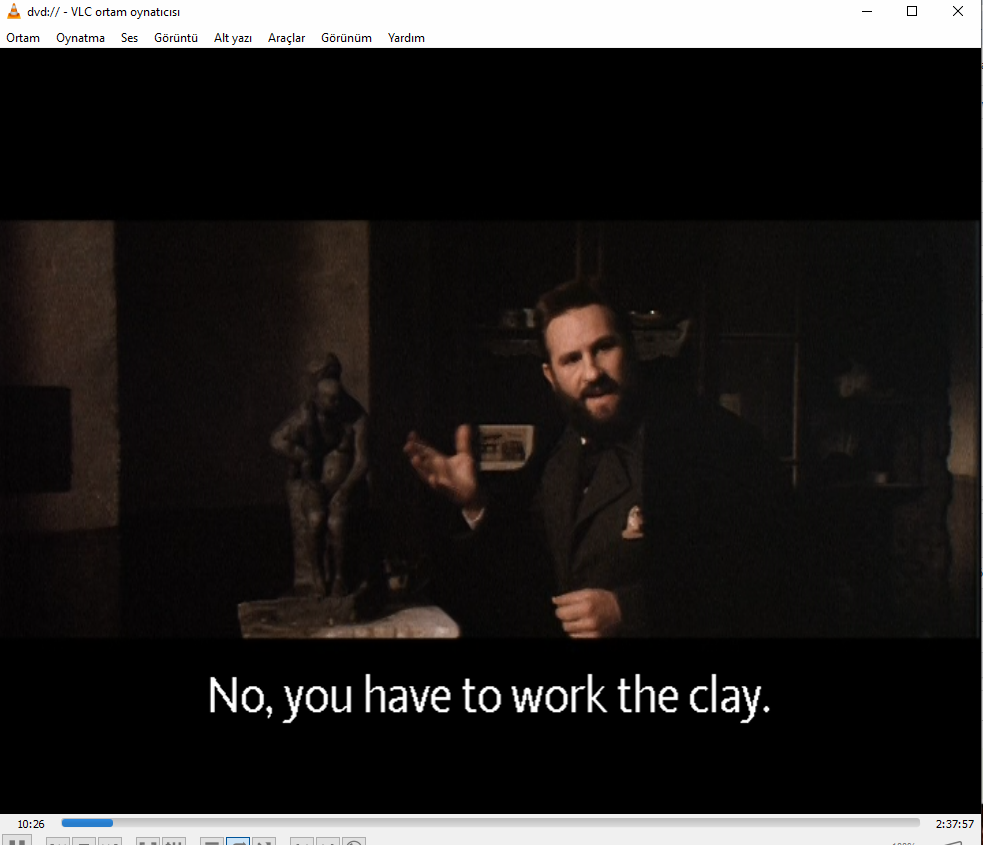Open the Araçlar menu
The image size is (983, 845).
(x=286, y=38)
